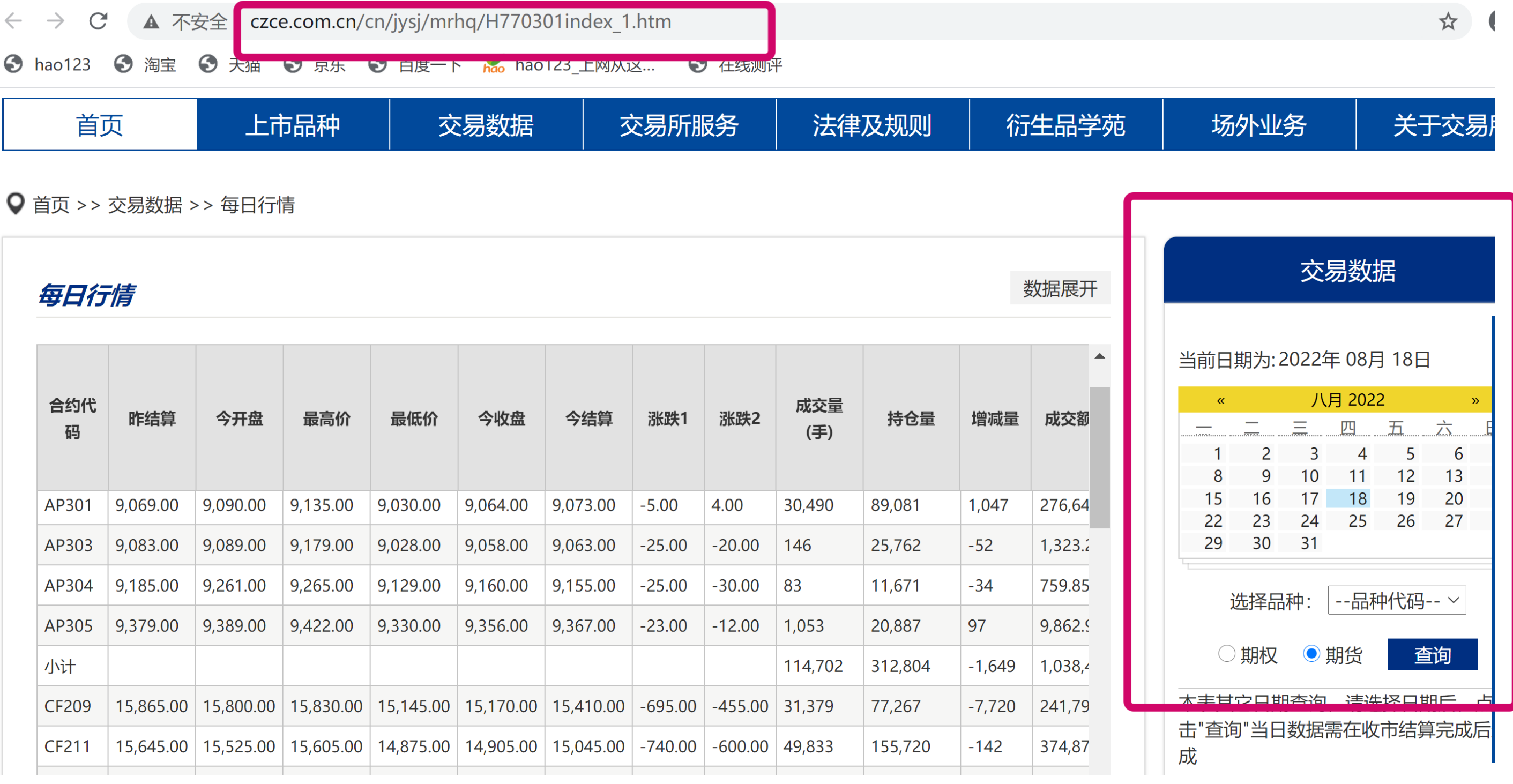This screenshot has width=1513, height=784.
Task: Click the location pin breadcrumb icon
Action: click(15, 204)
